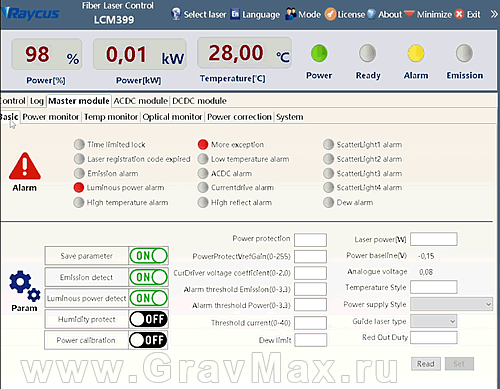Change the interface Language

[255, 14]
